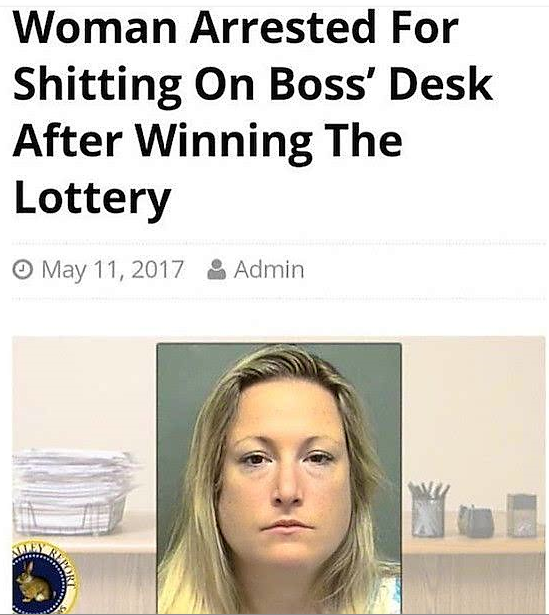The image size is (549, 615).
Task: Click the dotted divider above the date
Action: tap(279, 243)
